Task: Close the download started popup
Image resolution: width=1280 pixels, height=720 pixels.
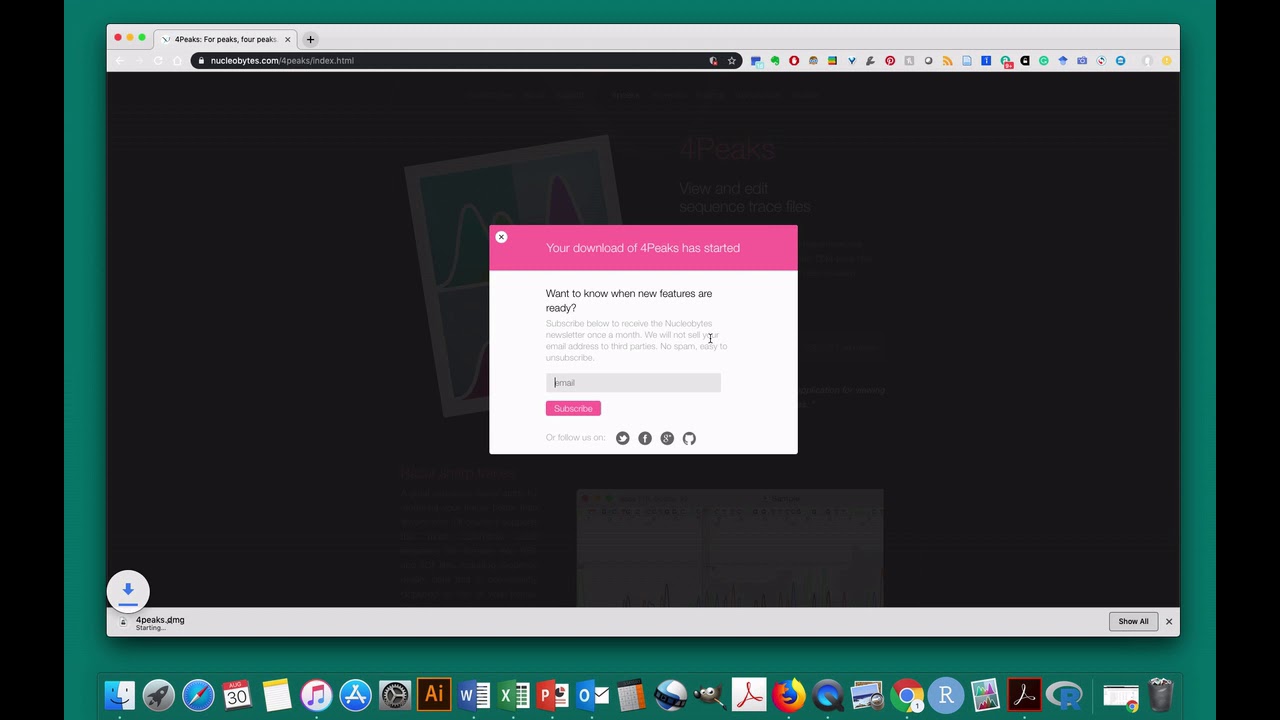Action: pyautogui.click(x=501, y=237)
